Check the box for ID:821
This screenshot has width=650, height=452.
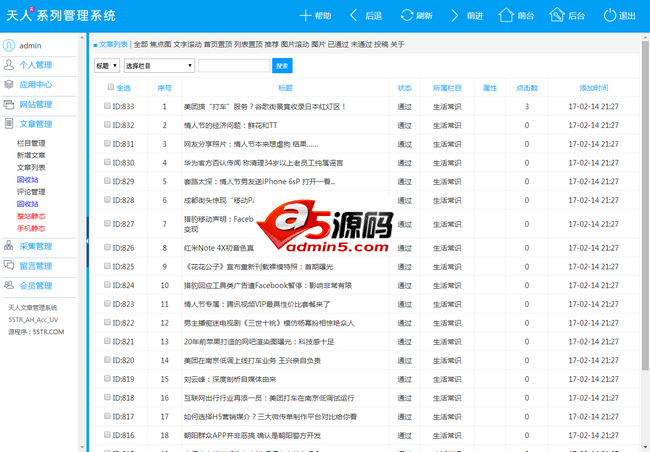tap(107, 341)
